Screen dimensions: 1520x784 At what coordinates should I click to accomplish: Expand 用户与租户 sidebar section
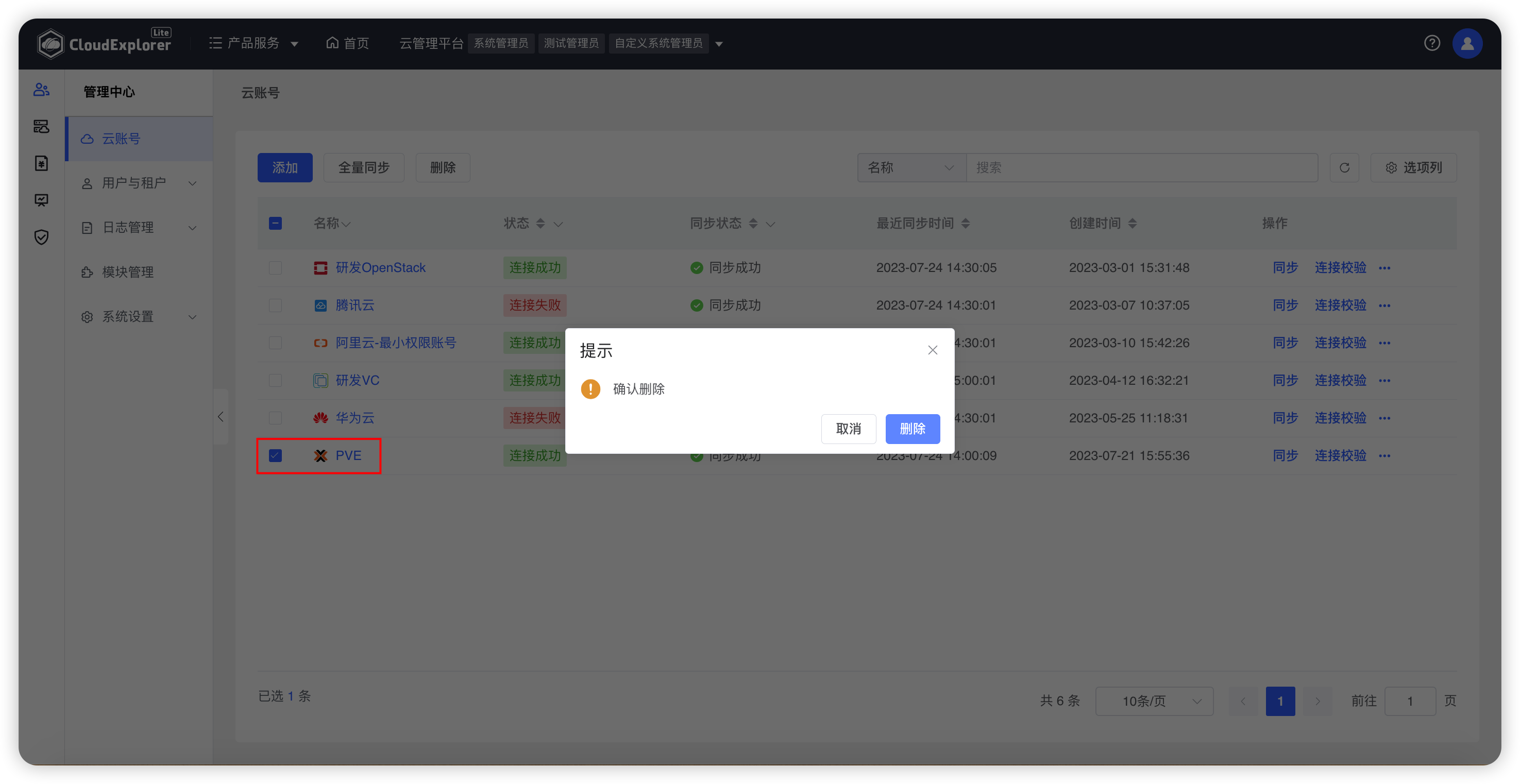pyautogui.click(x=139, y=183)
